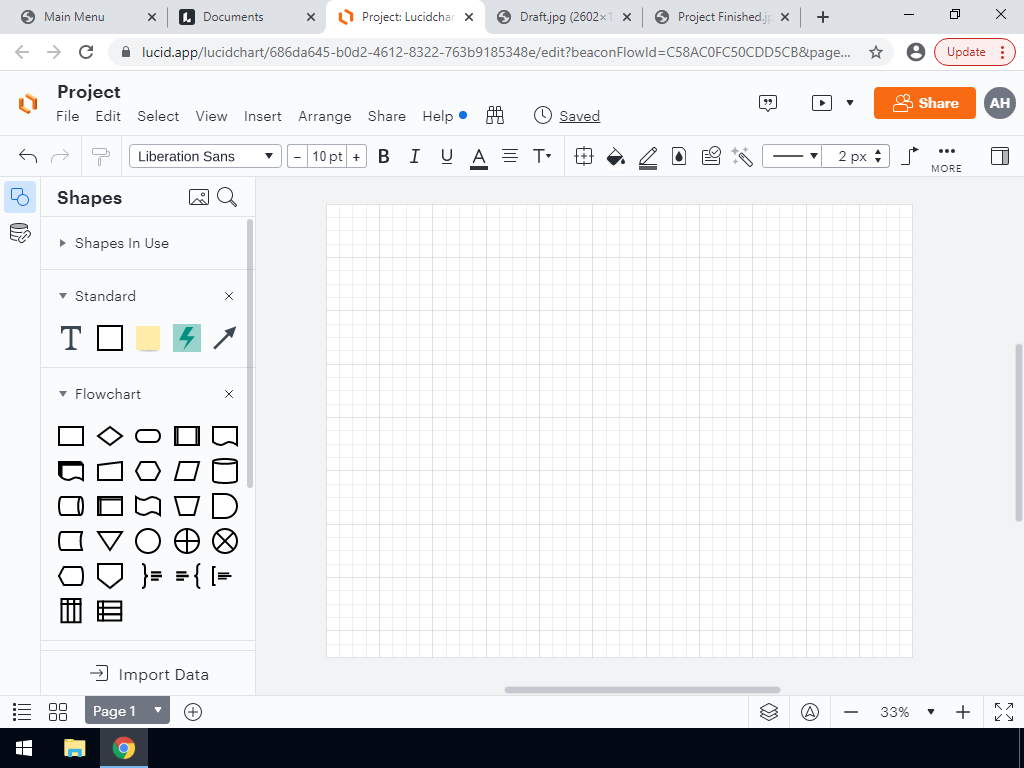Viewport: 1024px width, 768px height.
Task: Open the Arrange menu
Action: tap(325, 116)
